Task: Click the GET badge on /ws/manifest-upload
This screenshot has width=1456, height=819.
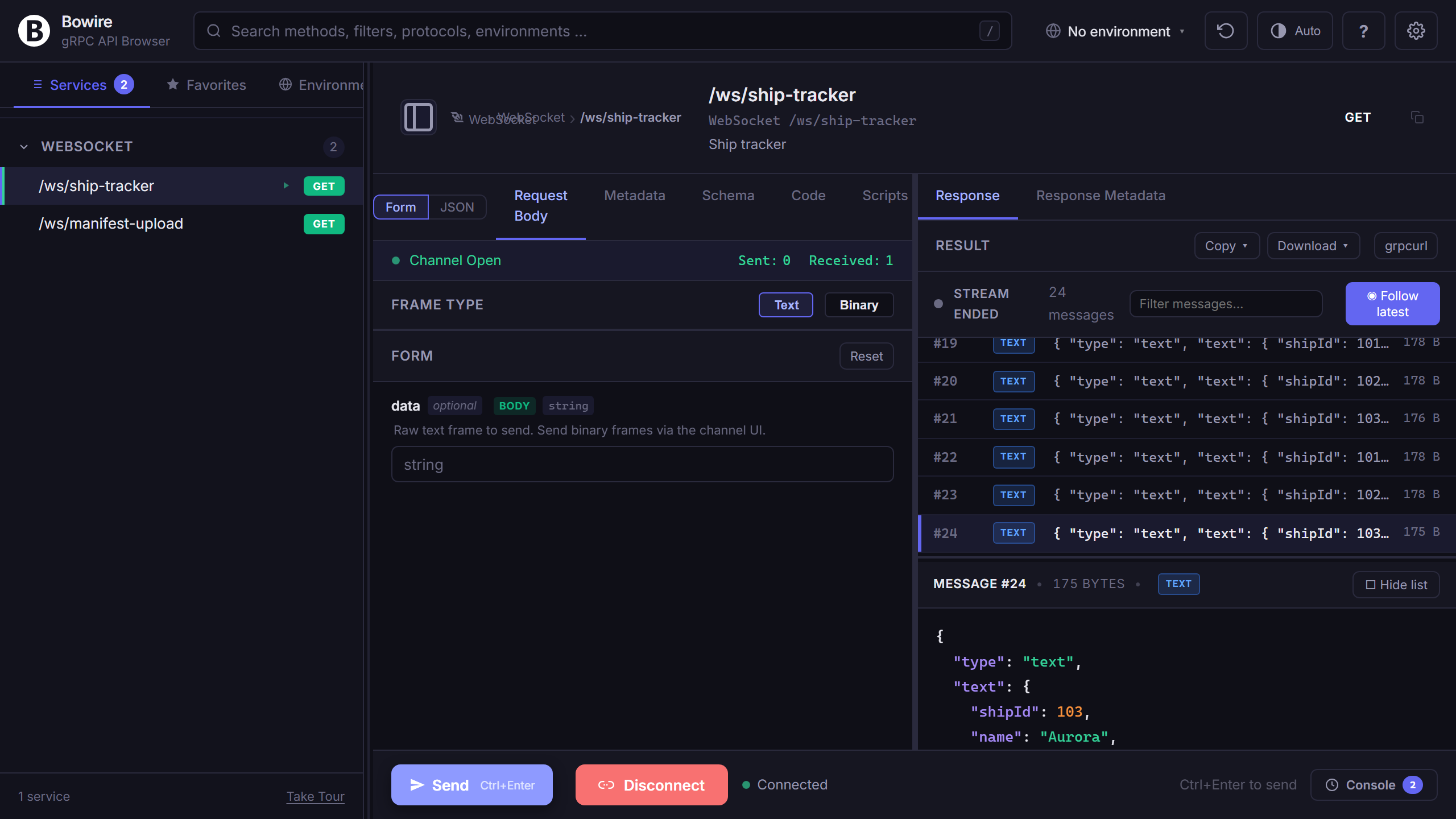Action: [324, 224]
